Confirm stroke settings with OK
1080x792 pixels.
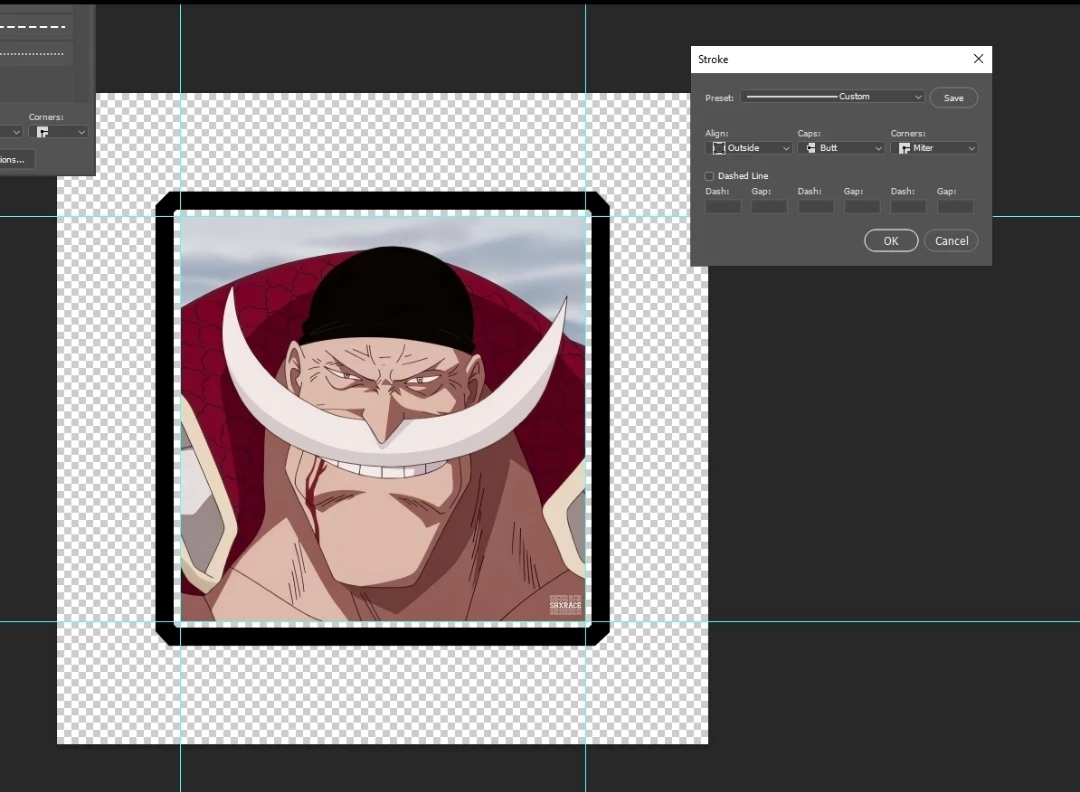tap(891, 240)
